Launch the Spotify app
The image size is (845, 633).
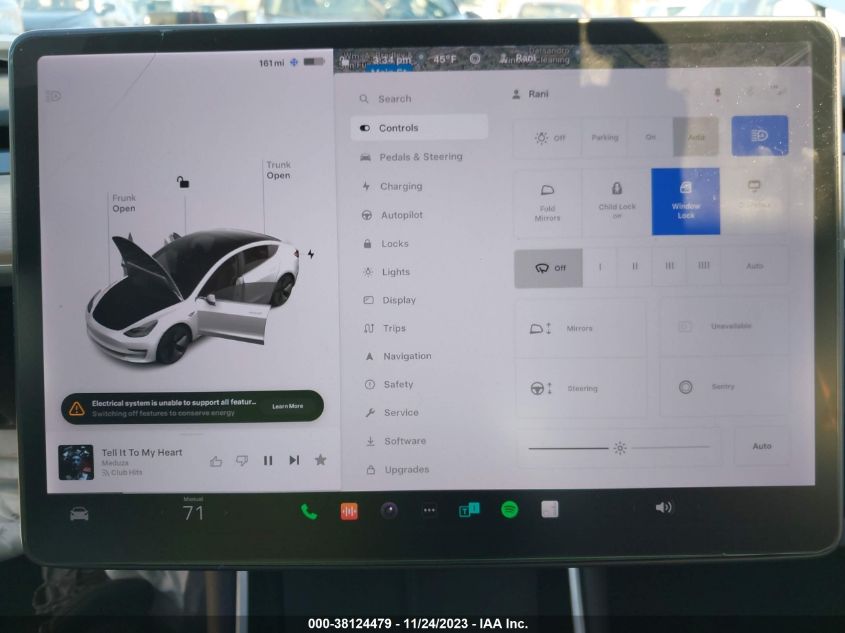point(510,509)
